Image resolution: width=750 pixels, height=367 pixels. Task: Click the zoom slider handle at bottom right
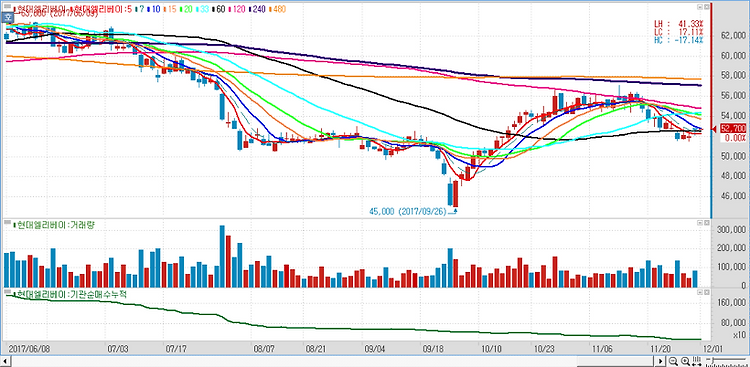tap(712, 359)
